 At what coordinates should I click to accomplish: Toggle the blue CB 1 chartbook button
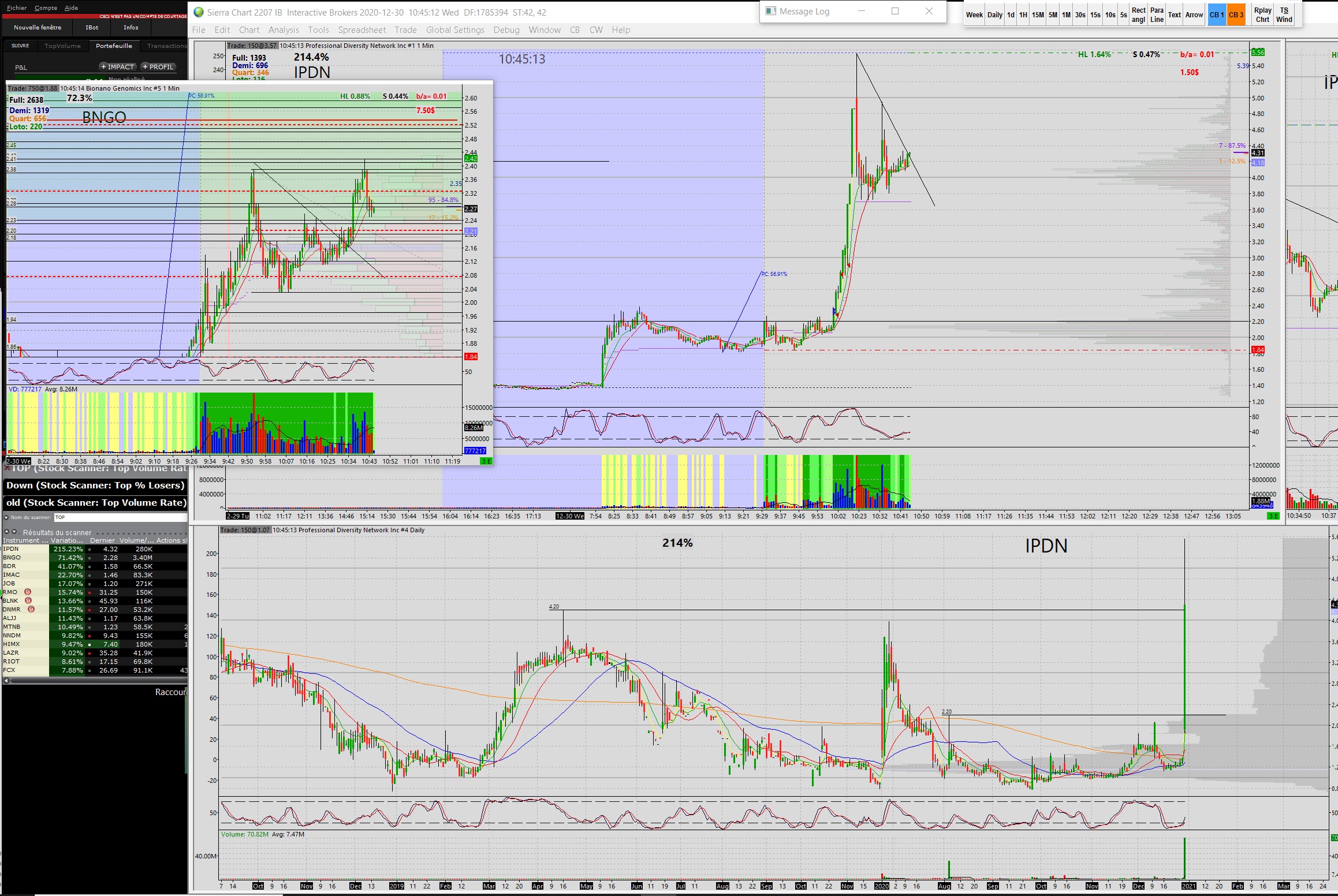pos(1216,15)
